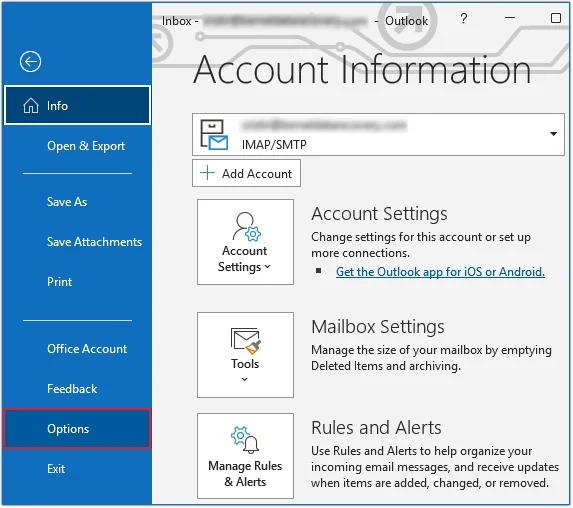Click the Add Account button

(x=246, y=173)
